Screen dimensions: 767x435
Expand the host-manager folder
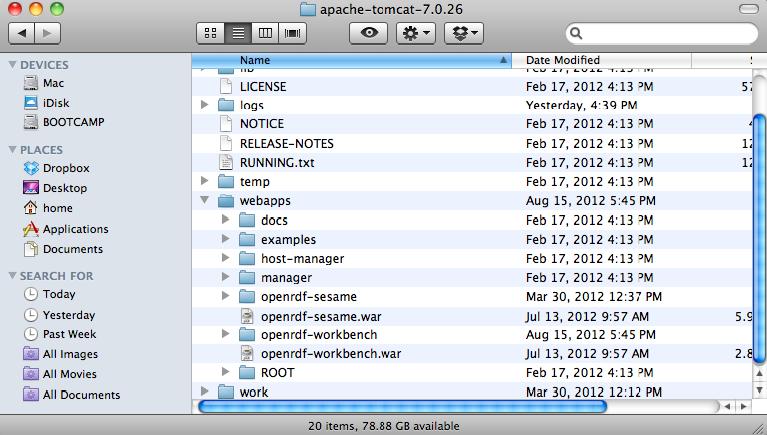pyautogui.click(x=226, y=257)
